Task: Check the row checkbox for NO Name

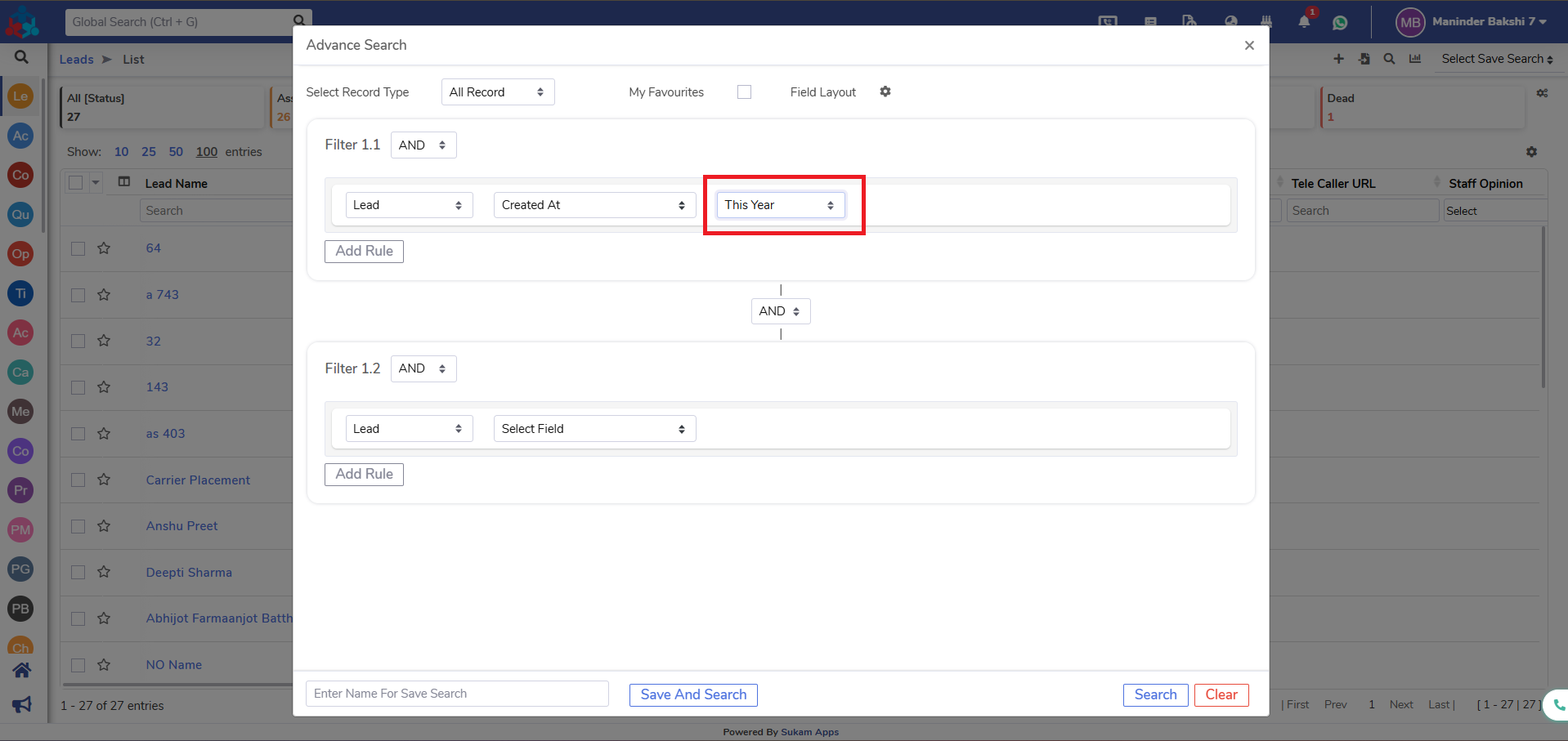Action: (78, 665)
